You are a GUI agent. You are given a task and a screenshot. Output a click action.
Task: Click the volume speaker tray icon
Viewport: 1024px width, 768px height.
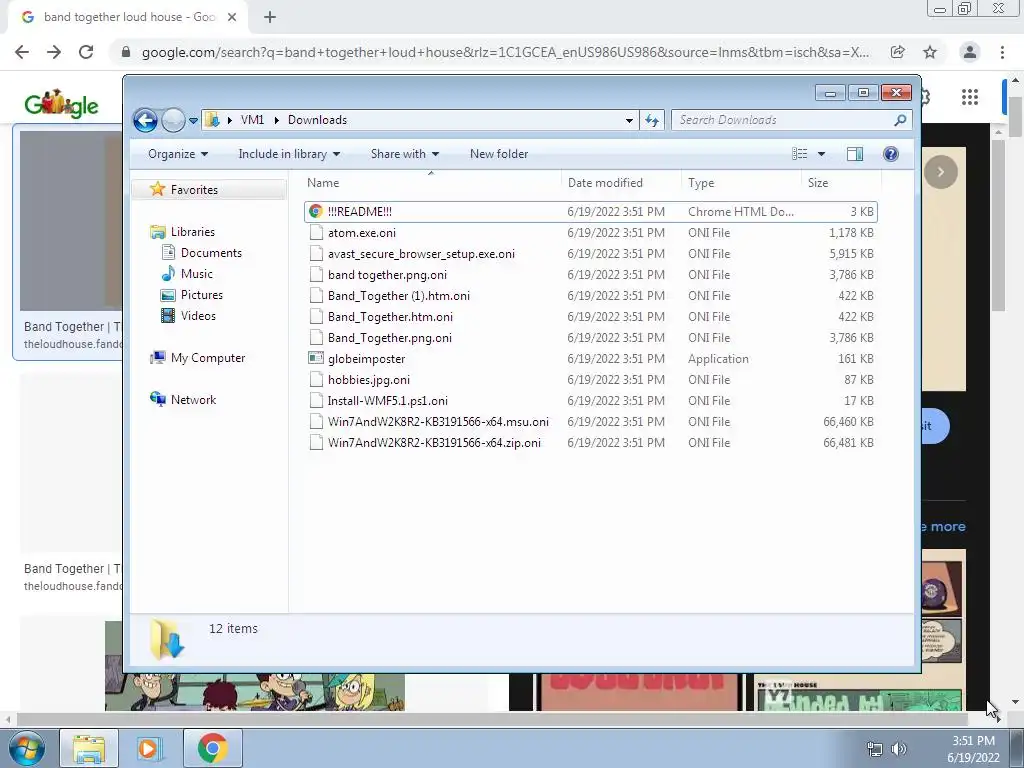pyautogui.click(x=899, y=749)
